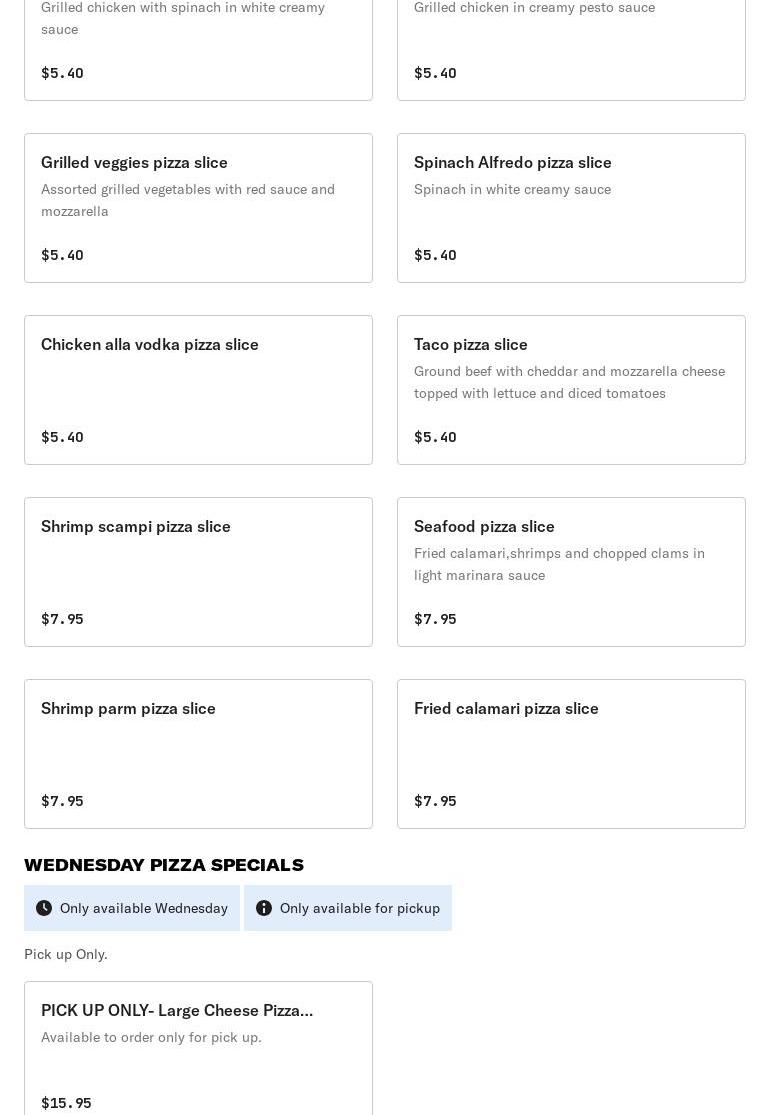Add Shrimp scampi pizza slice
This screenshot has width=770, height=1115.
pos(198,572)
